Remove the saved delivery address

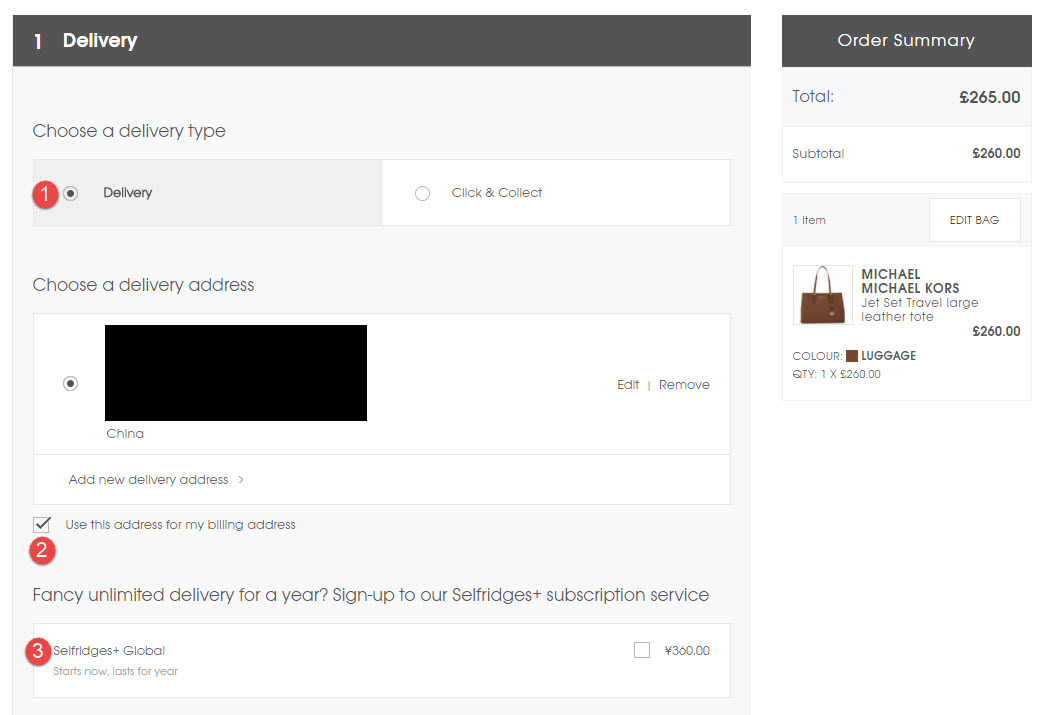(684, 384)
